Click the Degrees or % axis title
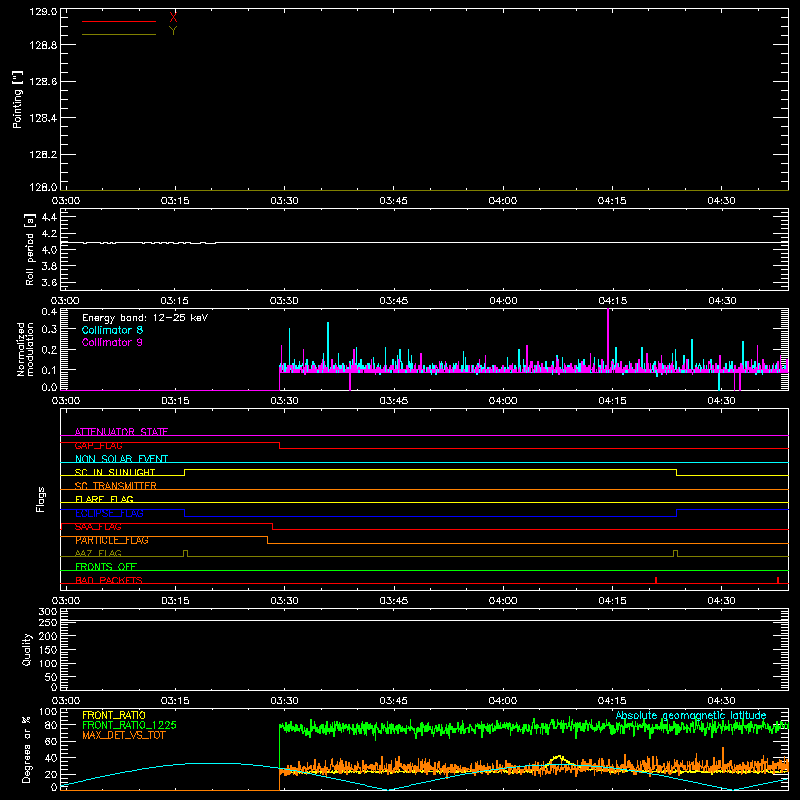The height and width of the screenshot is (800, 800). click(27, 749)
